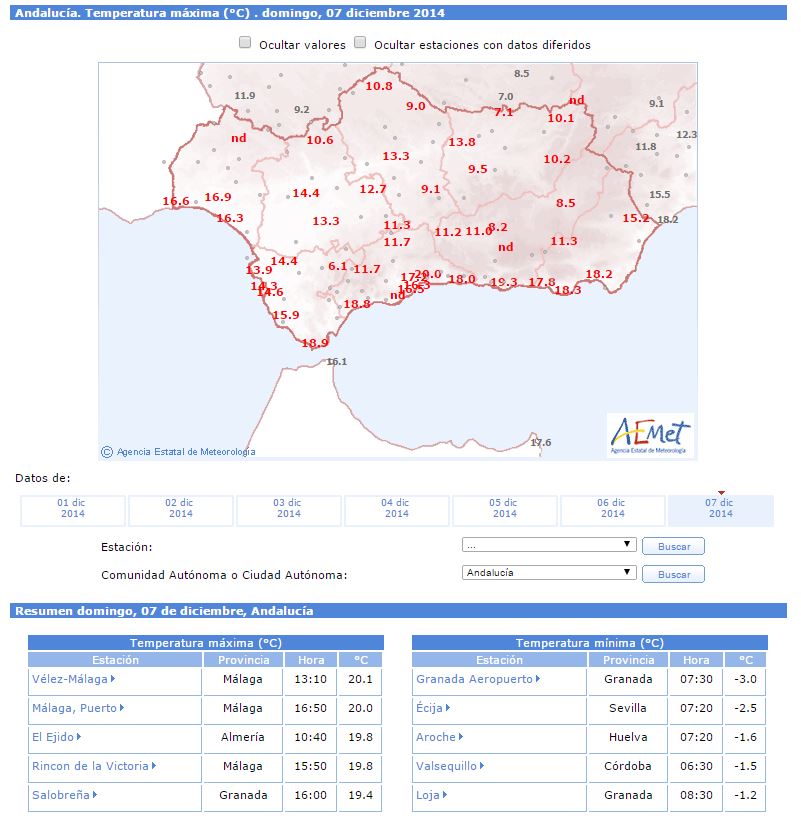Click the arrow icon next to Granada Aeropuerto
Image resolution: width=801 pixels, height=825 pixels.
[x=540, y=679]
